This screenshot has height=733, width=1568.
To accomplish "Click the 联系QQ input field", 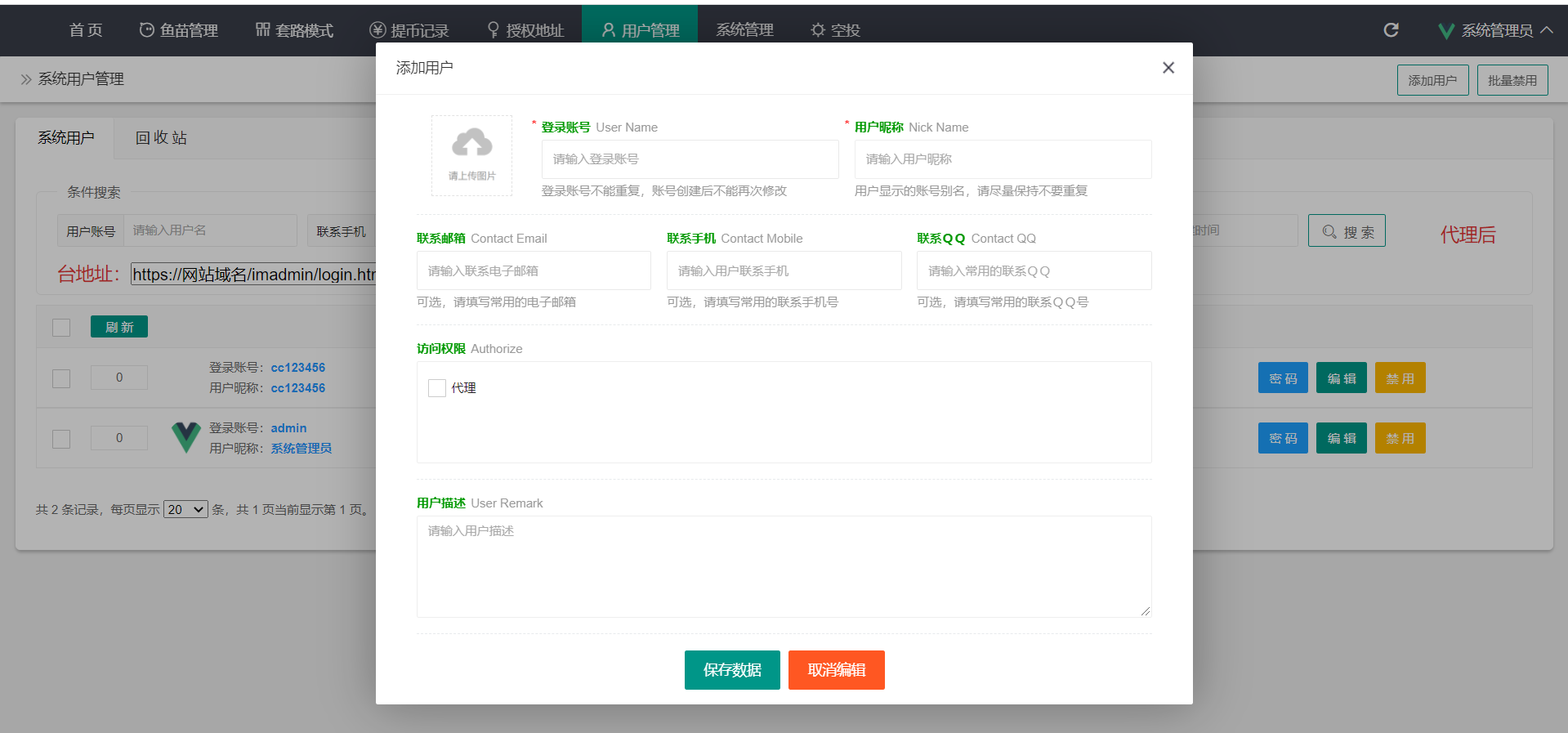I will point(1034,270).
